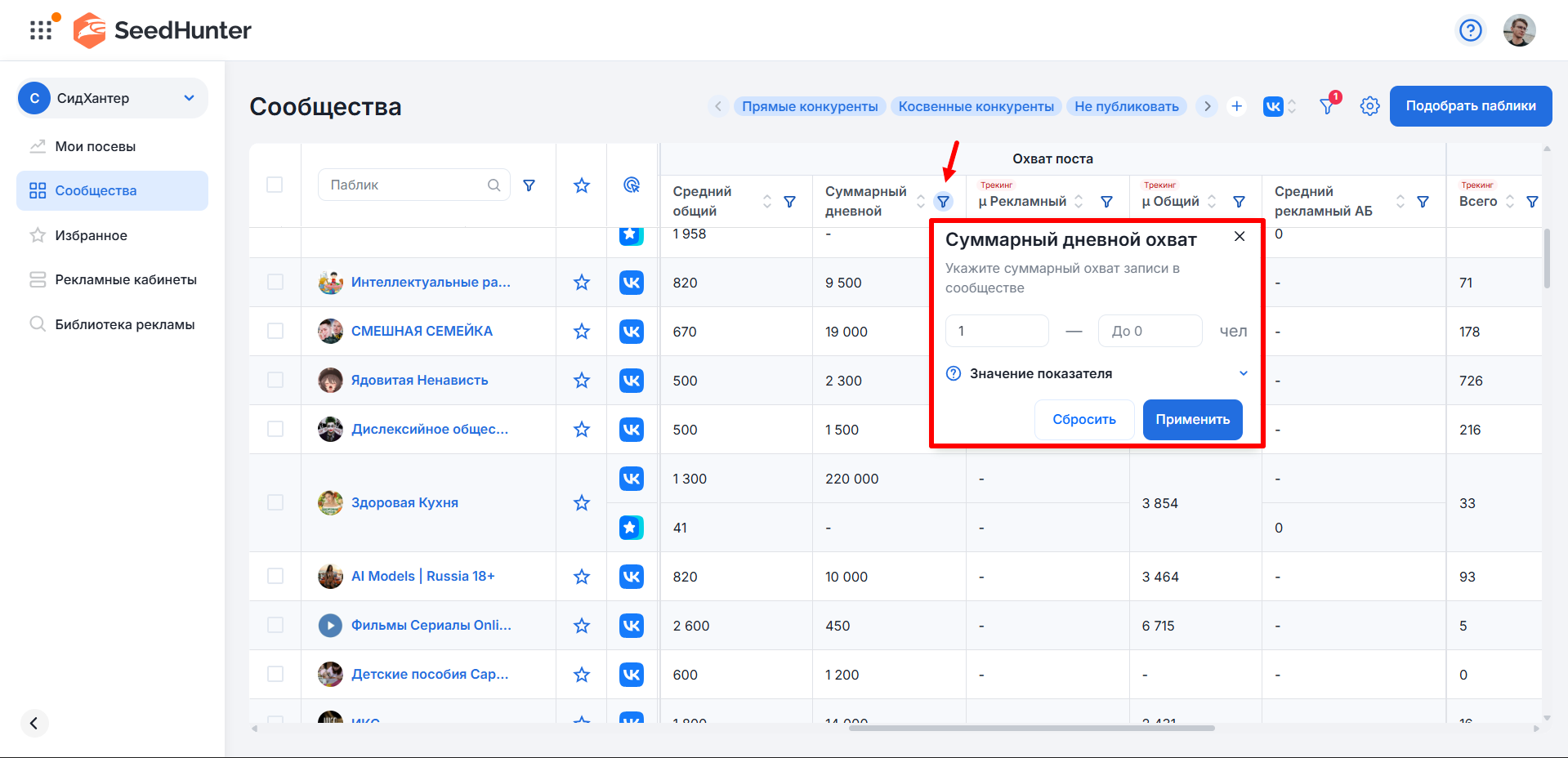Click the Сбросить button in filter popup

[1083, 420]
